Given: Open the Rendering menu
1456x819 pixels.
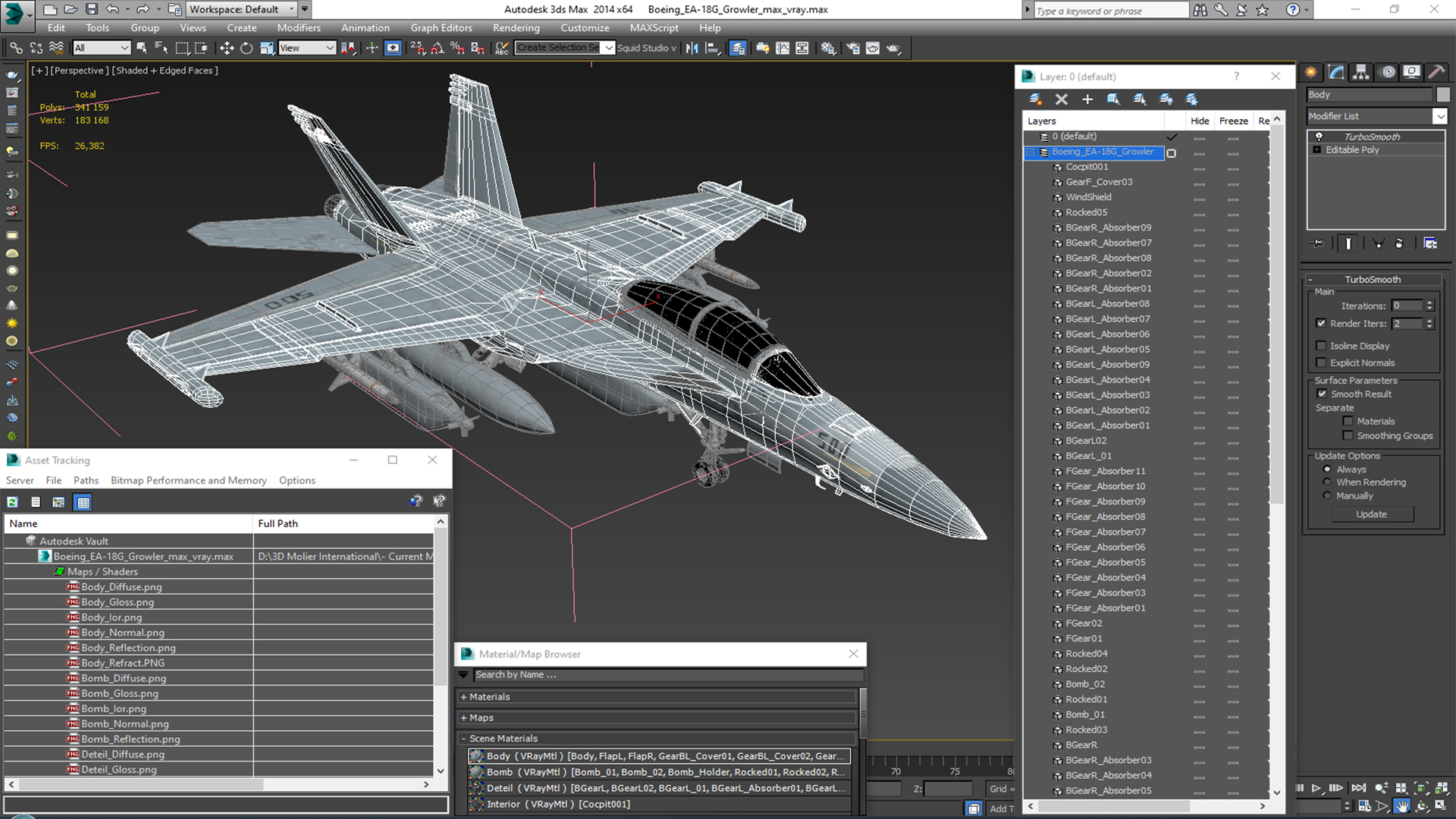Looking at the screenshot, I should pyautogui.click(x=516, y=28).
